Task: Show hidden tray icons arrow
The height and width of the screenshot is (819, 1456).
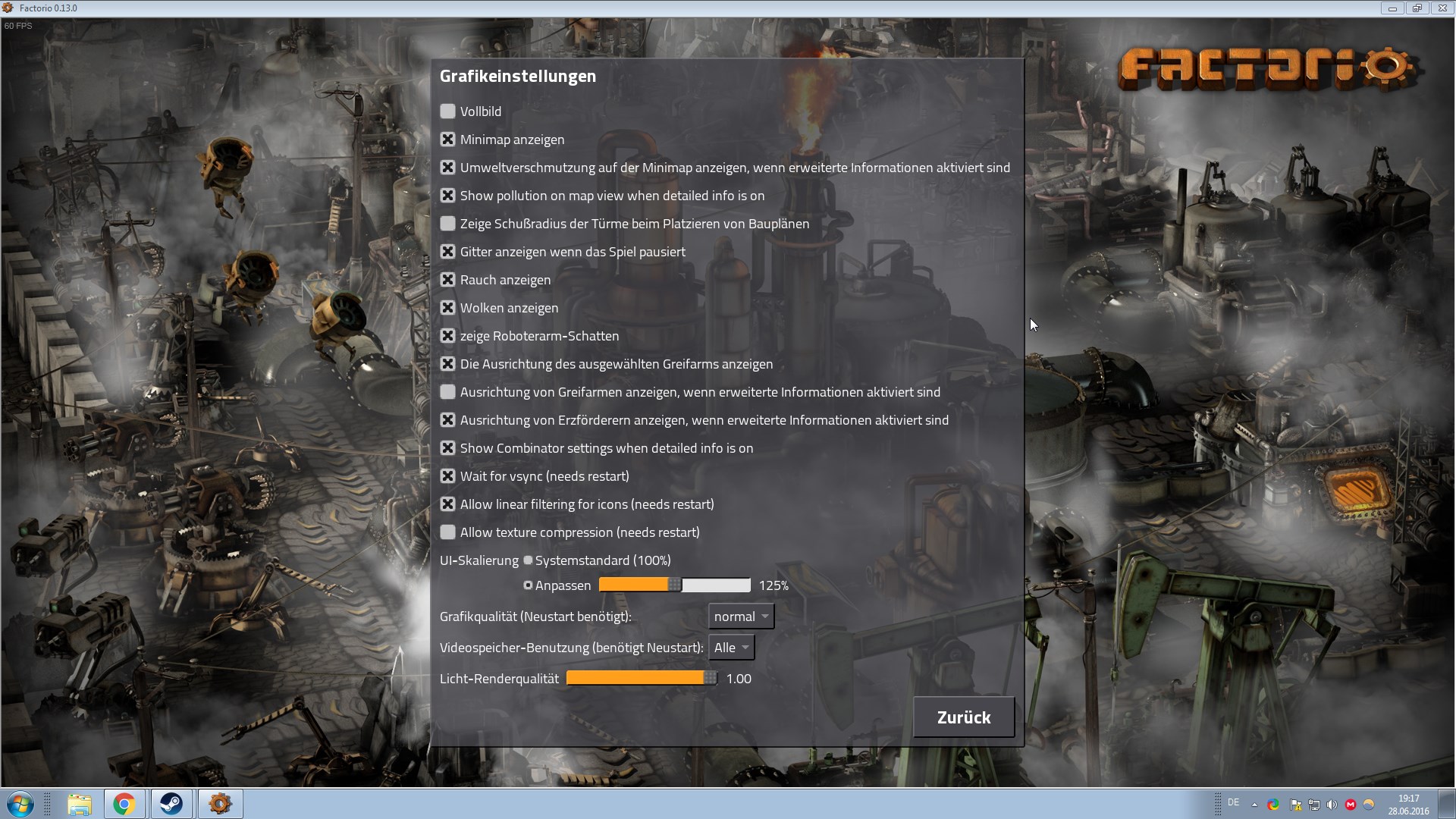Action: coord(1254,805)
